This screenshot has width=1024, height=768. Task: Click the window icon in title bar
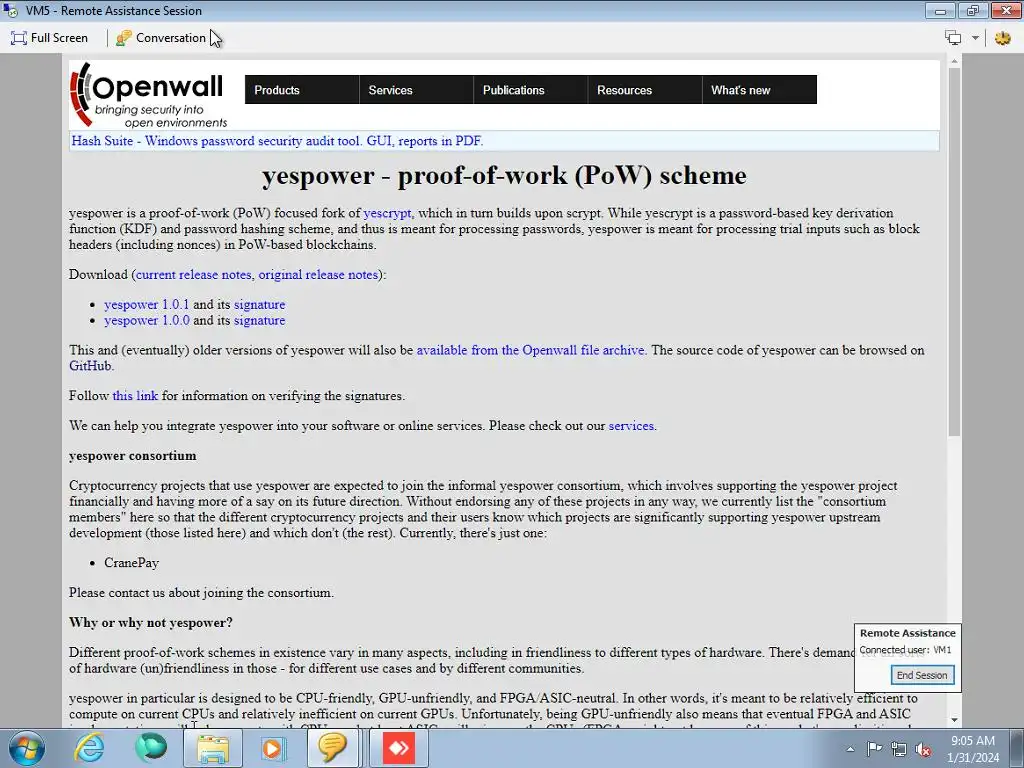point(10,10)
